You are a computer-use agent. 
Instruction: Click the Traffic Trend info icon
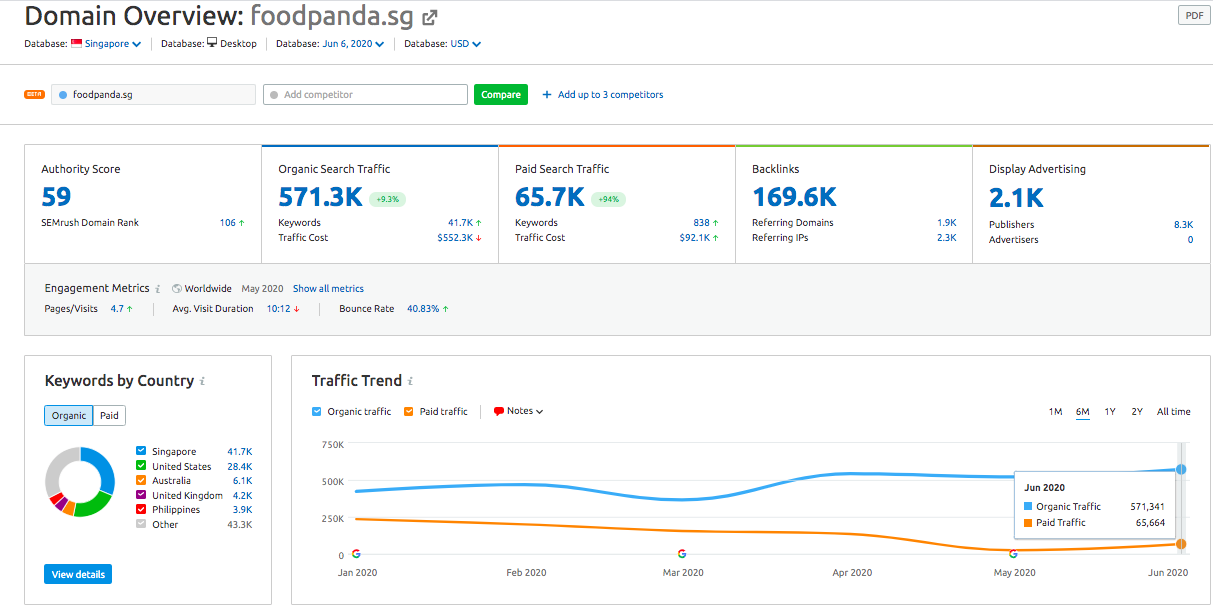click(410, 381)
